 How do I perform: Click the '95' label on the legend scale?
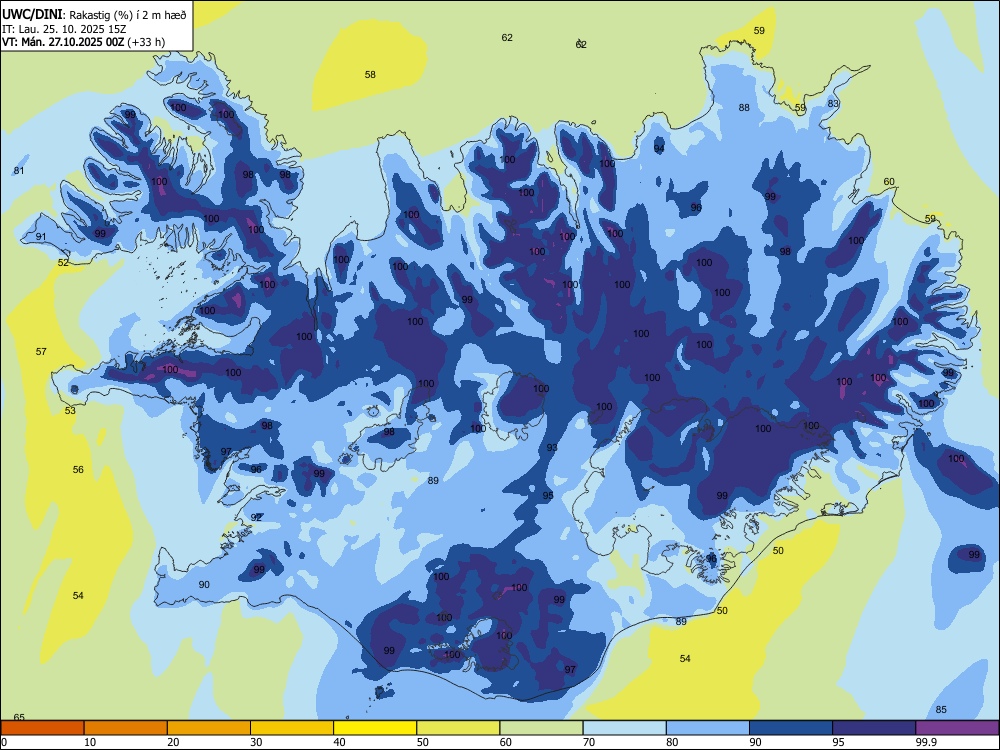coord(838,742)
